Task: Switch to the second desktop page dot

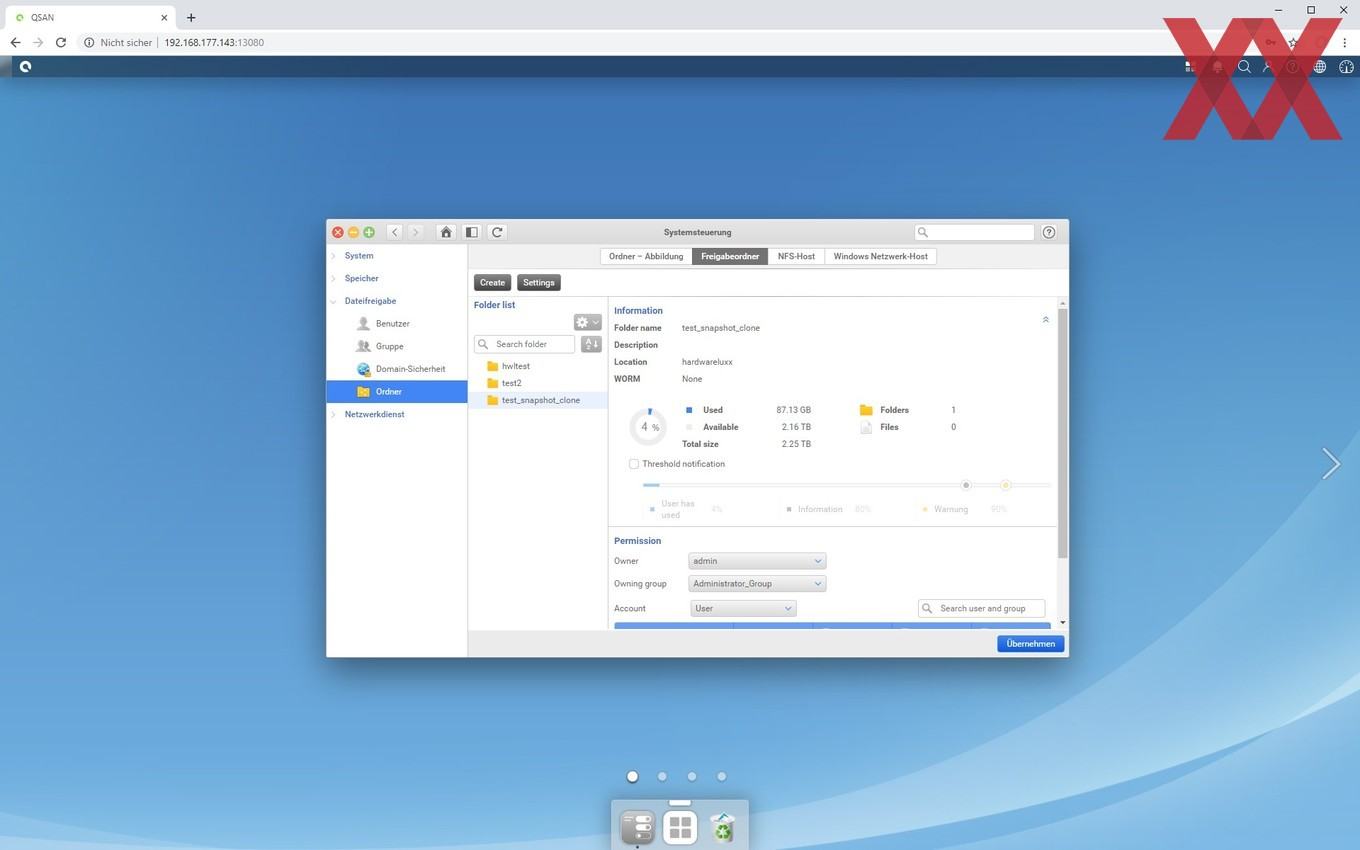Action: pyautogui.click(x=662, y=776)
